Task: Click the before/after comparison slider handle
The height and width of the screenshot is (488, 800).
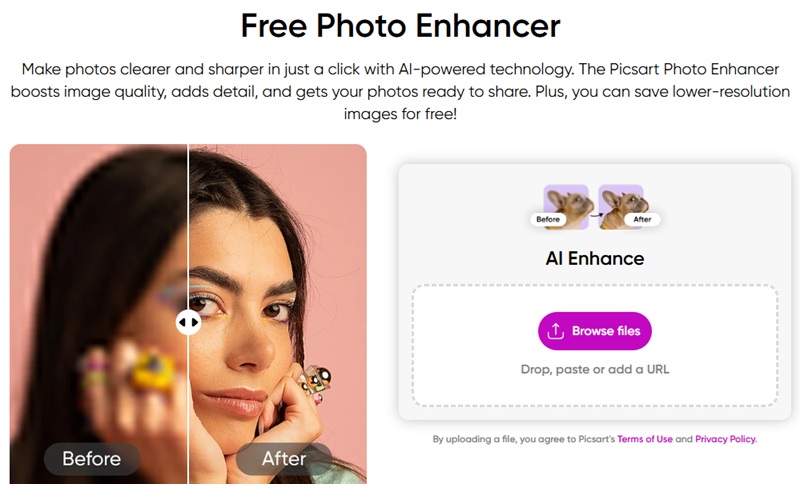Action: click(188, 323)
